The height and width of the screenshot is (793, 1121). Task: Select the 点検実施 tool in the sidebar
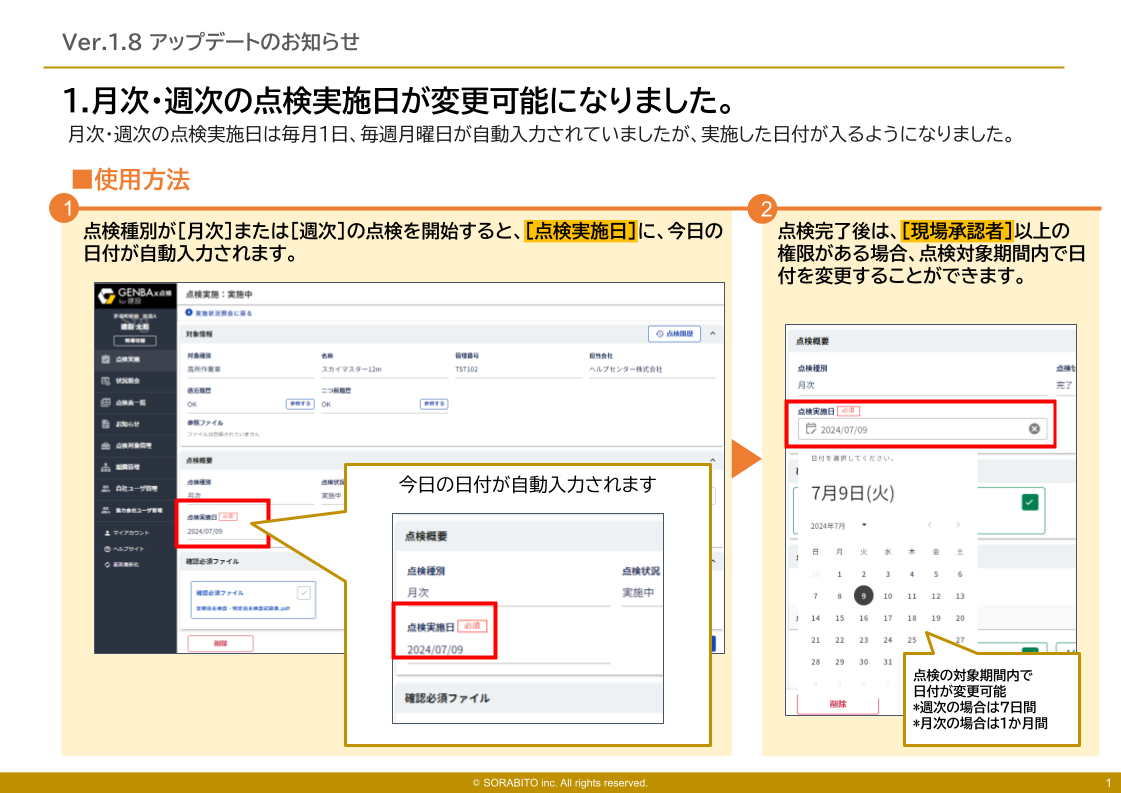click(130, 357)
